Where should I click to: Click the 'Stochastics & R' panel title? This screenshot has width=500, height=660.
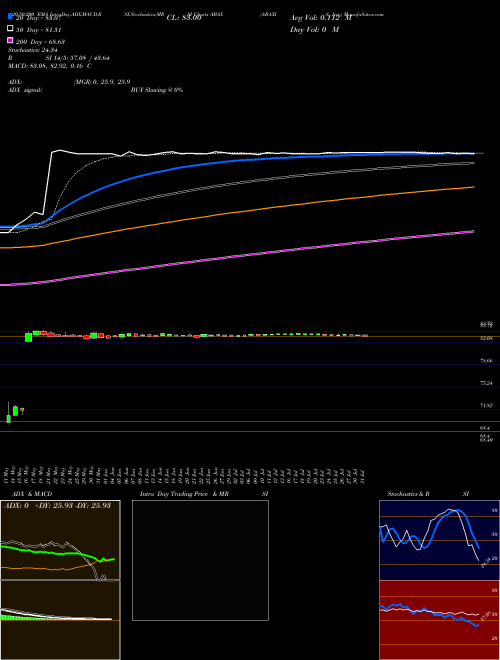pyautogui.click(x=408, y=494)
